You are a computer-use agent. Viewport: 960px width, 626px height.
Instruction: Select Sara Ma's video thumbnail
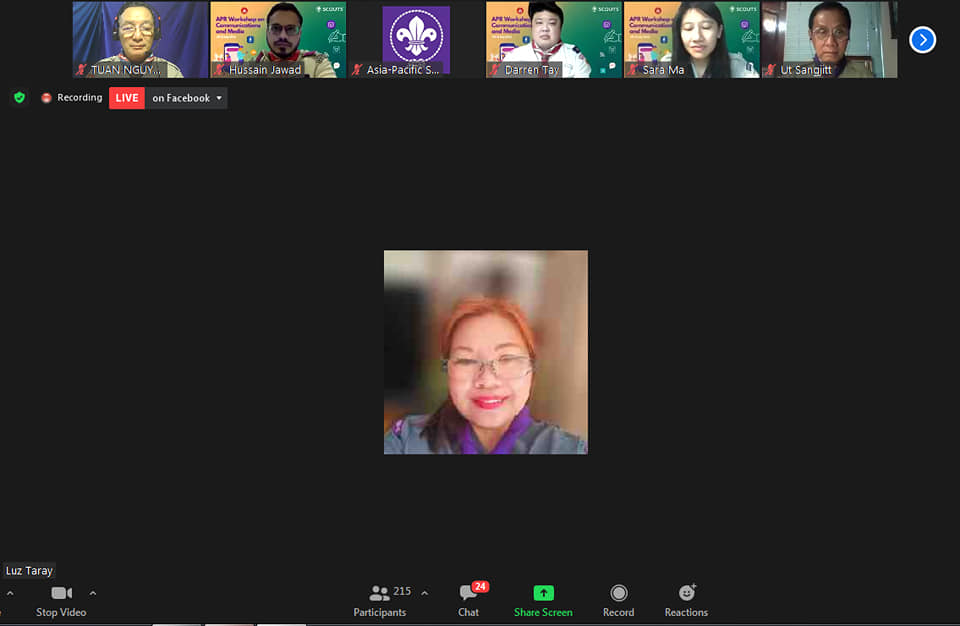click(692, 39)
